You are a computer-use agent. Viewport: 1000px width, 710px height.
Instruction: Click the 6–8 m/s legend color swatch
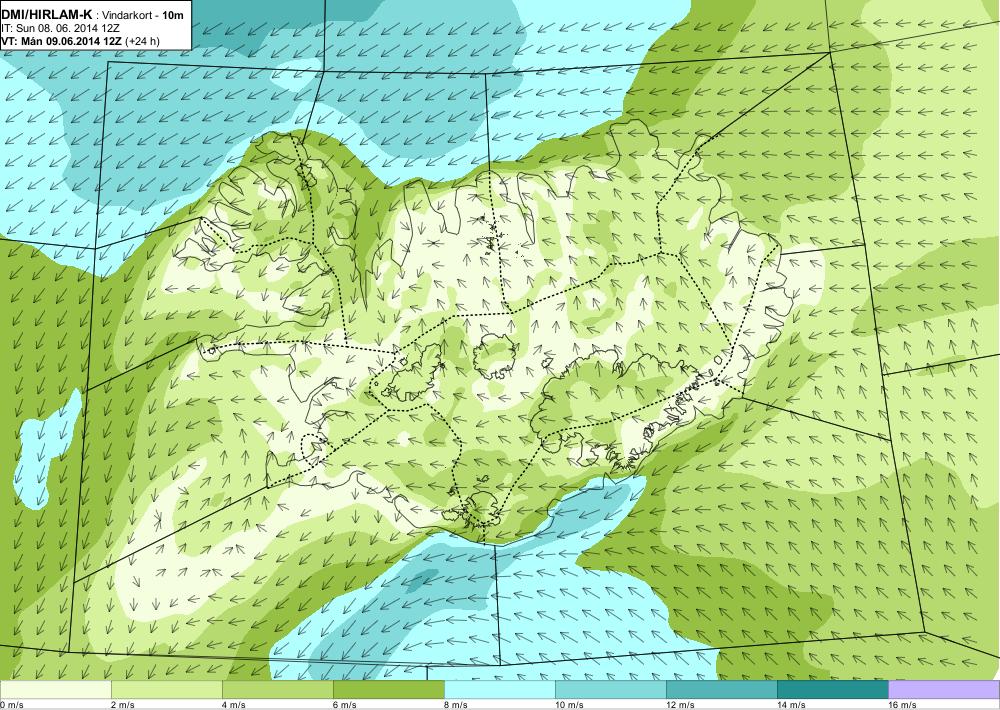[389, 690]
